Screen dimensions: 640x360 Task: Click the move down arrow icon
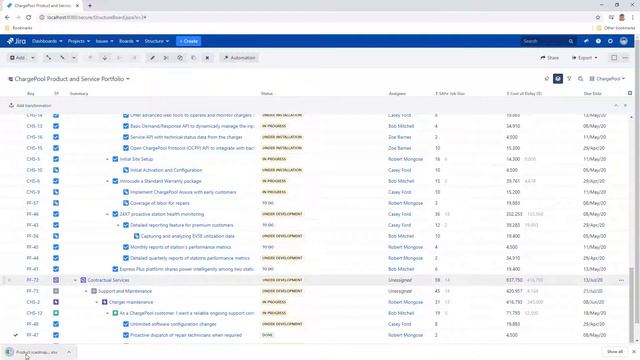pyautogui.click(x=105, y=58)
